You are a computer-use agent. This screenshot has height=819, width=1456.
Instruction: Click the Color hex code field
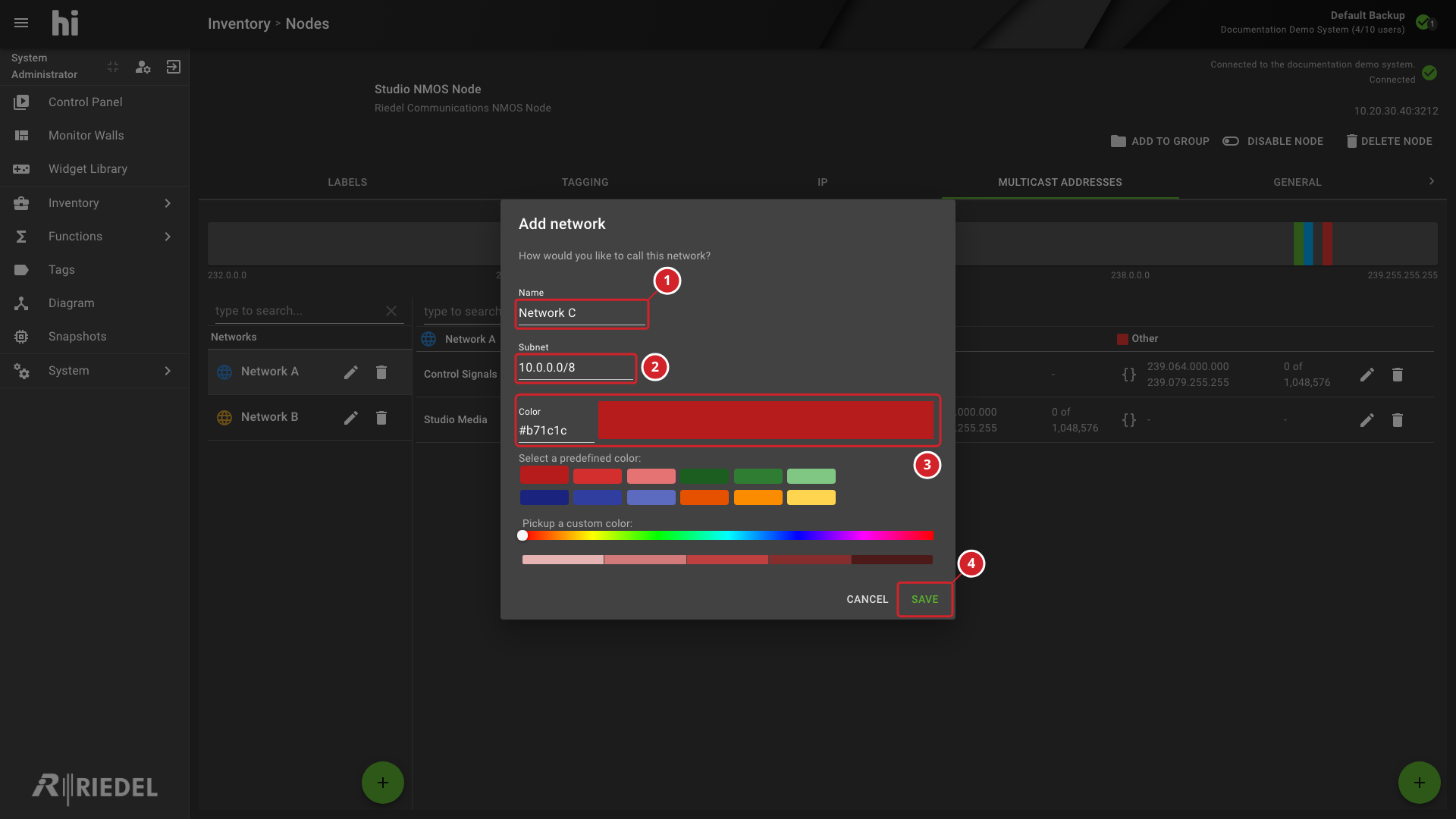tap(556, 431)
